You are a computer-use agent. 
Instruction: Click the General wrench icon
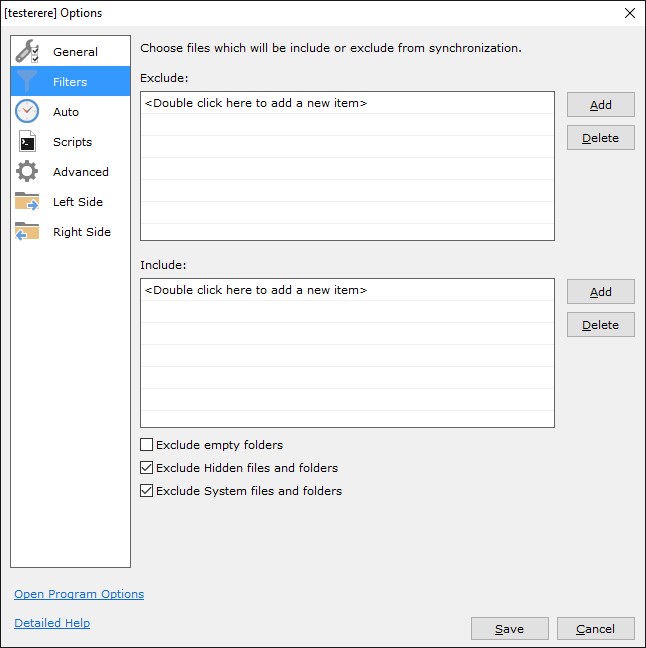[27, 52]
